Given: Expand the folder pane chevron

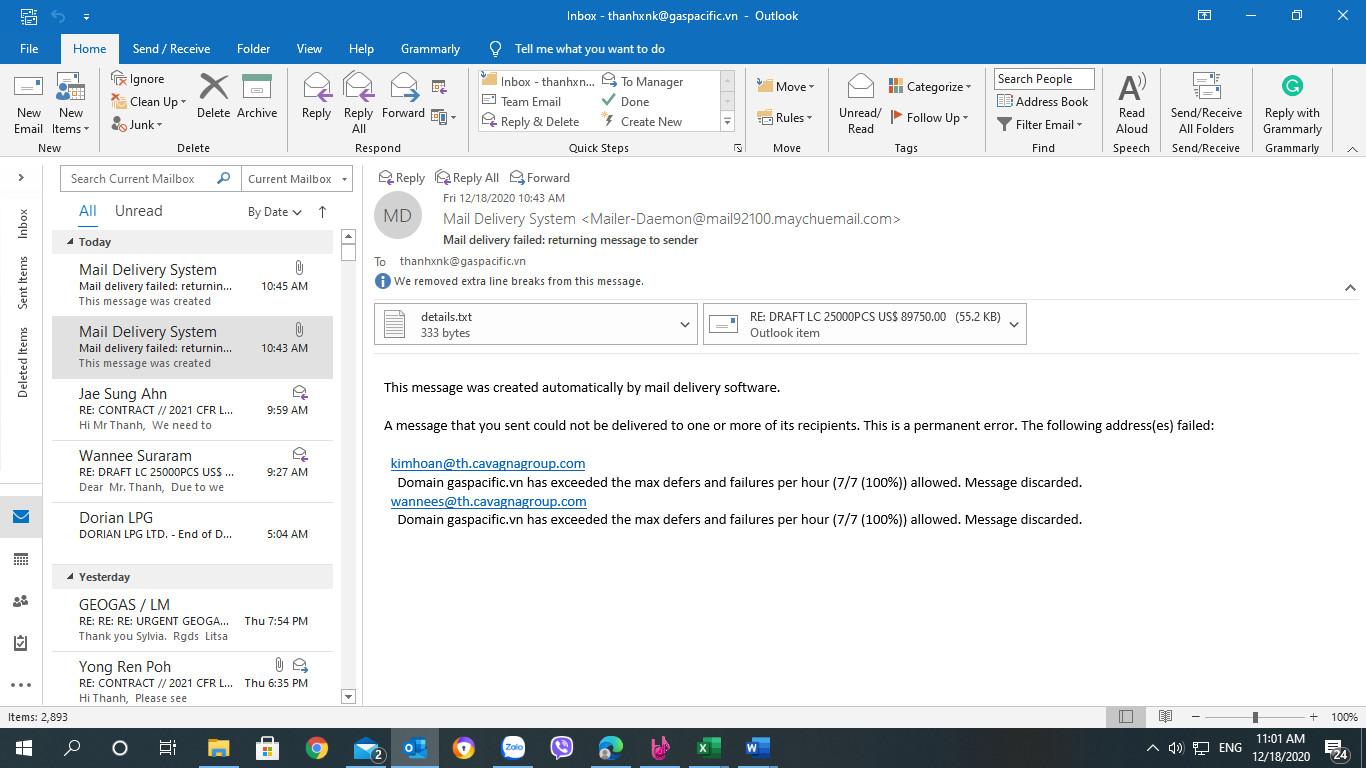Looking at the screenshot, I should tap(20, 178).
